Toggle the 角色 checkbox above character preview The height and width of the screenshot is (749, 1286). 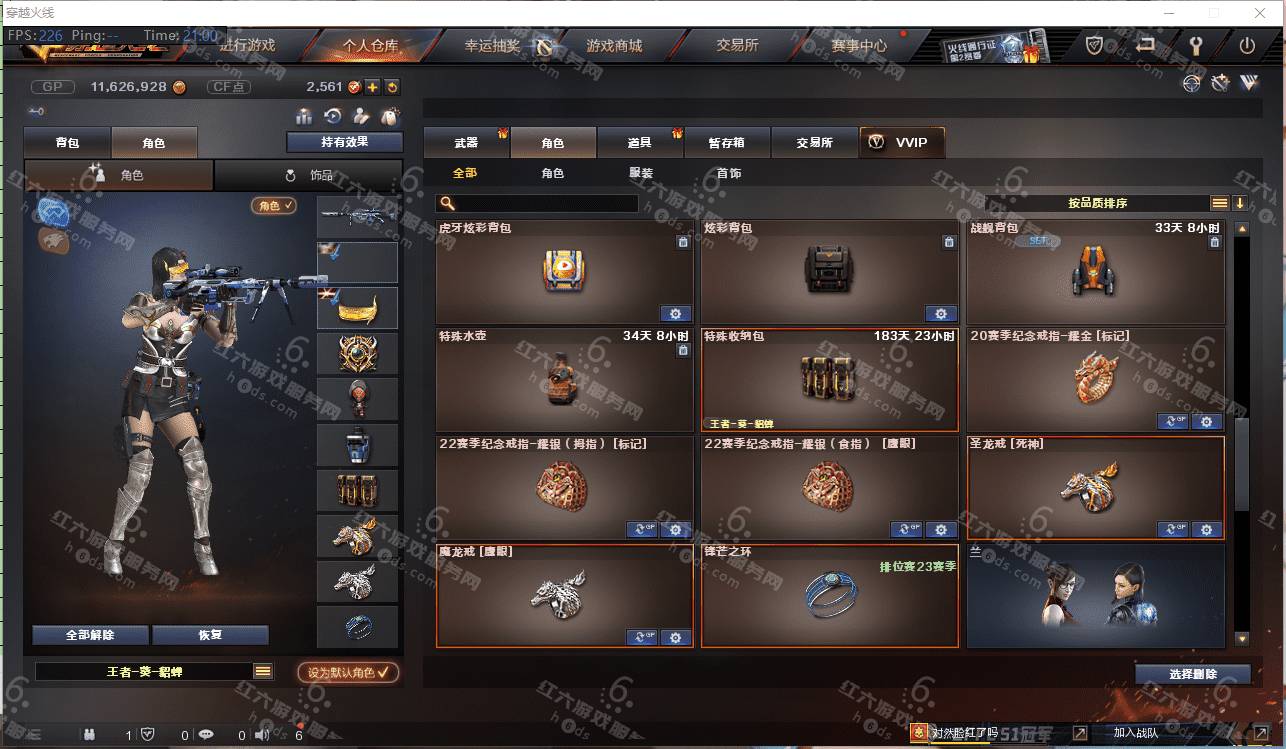(x=274, y=205)
